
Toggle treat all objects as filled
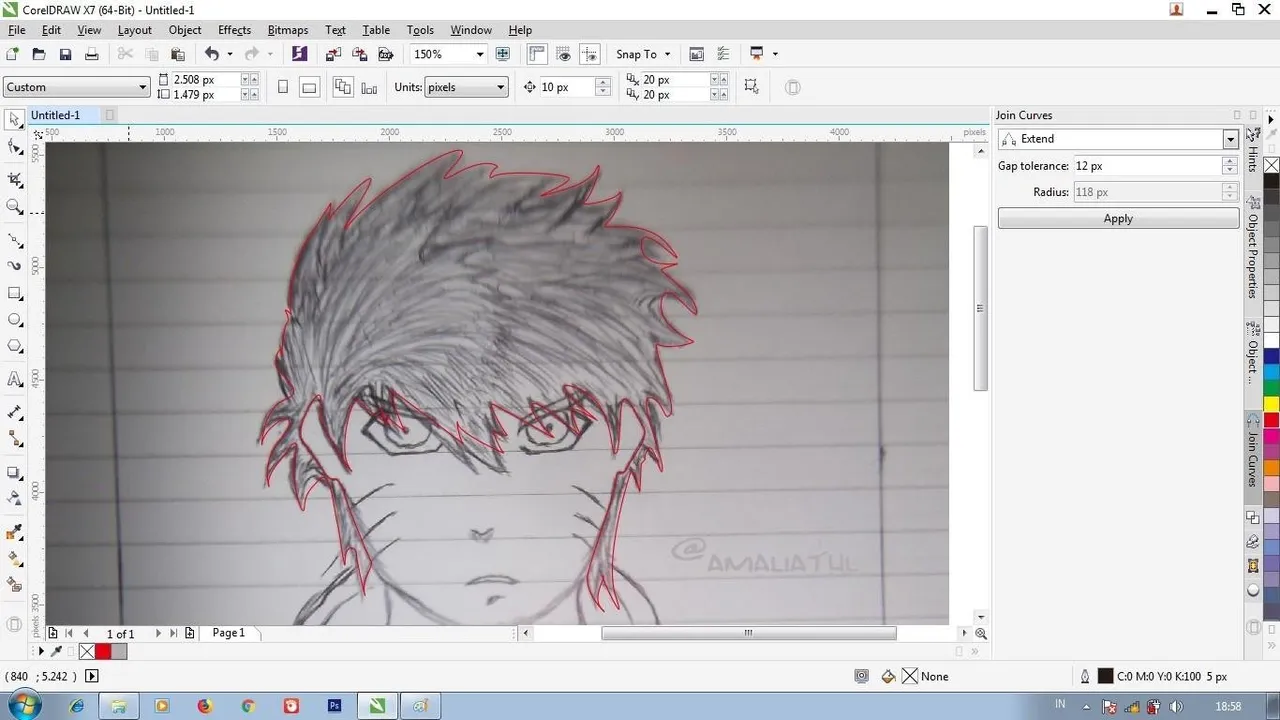[752, 87]
